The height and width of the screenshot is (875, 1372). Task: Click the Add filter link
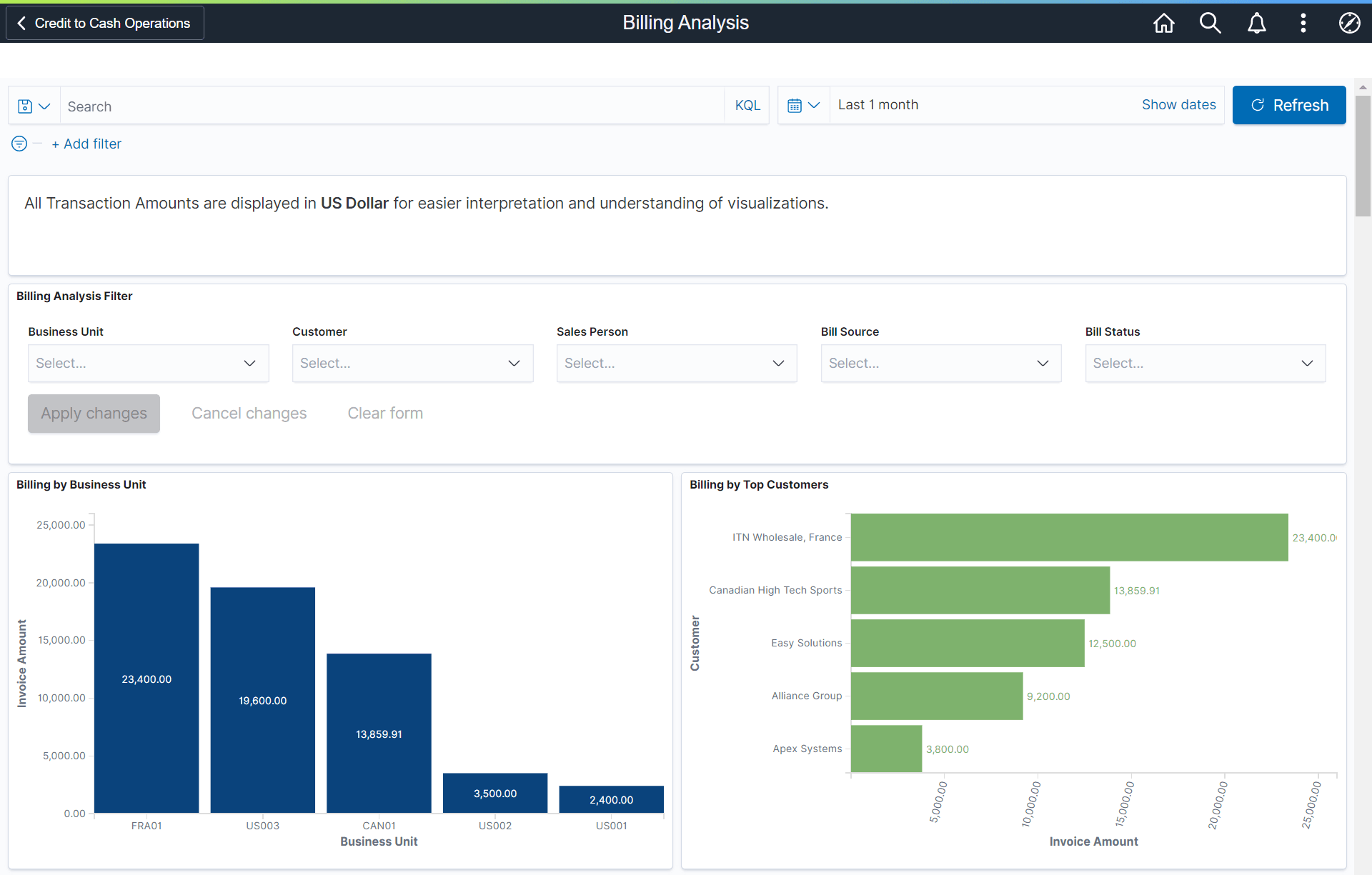coord(86,144)
